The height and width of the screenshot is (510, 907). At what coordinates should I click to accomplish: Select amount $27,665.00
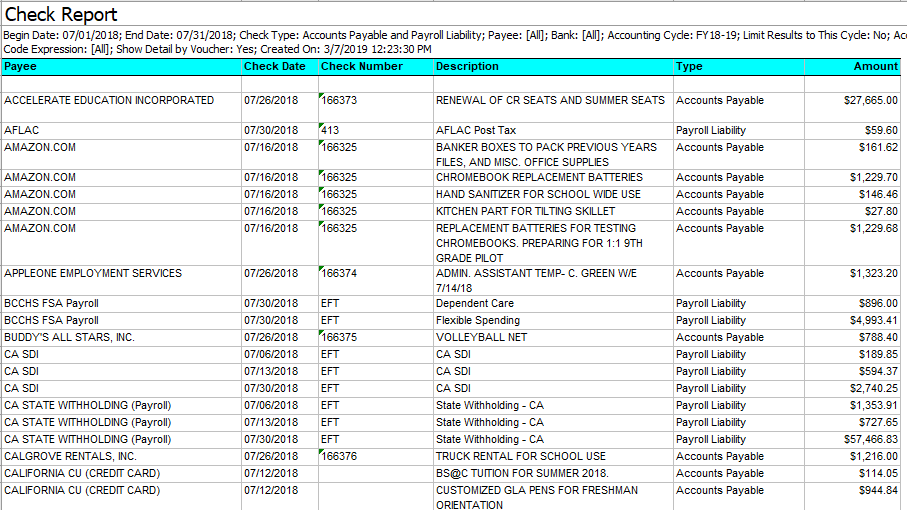click(x=871, y=101)
